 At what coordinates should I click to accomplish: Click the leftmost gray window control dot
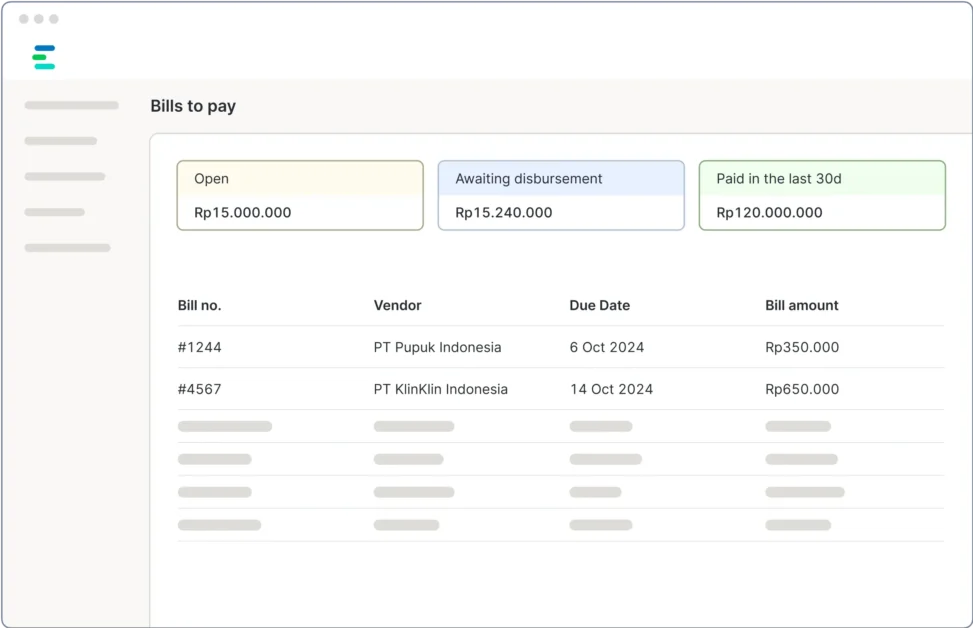pyautogui.click(x=24, y=19)
